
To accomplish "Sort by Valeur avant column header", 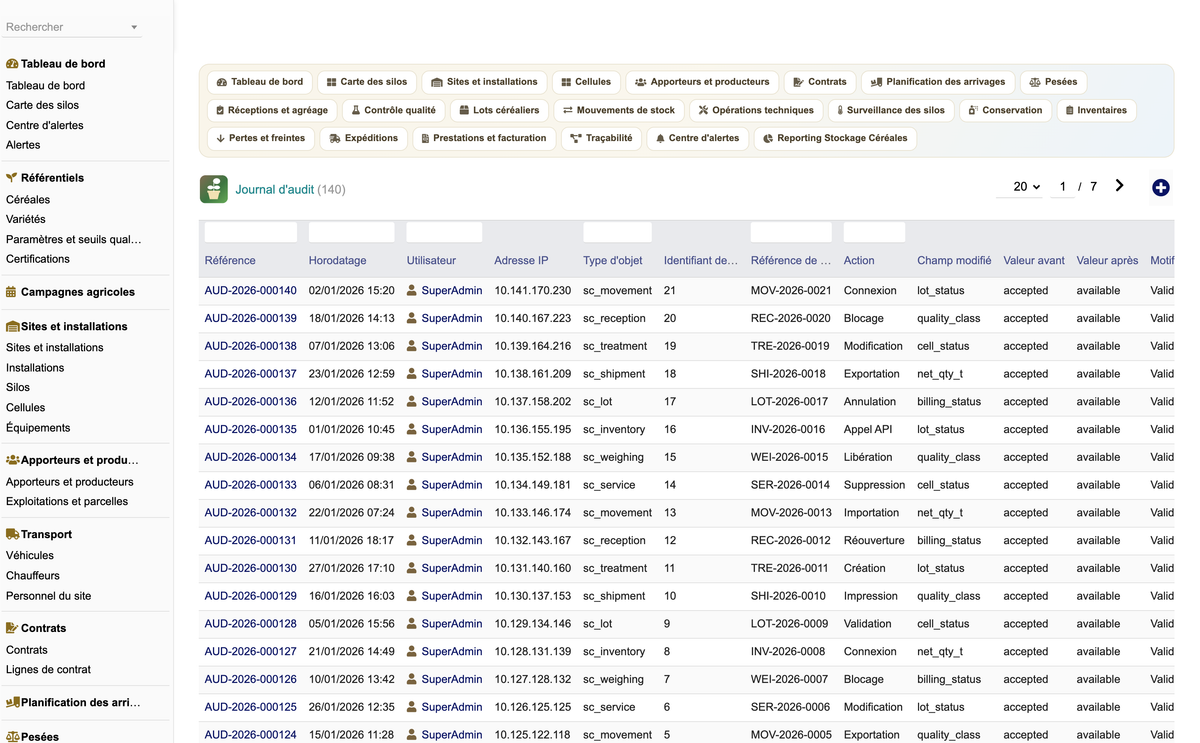I will (x=1034, y=260).
